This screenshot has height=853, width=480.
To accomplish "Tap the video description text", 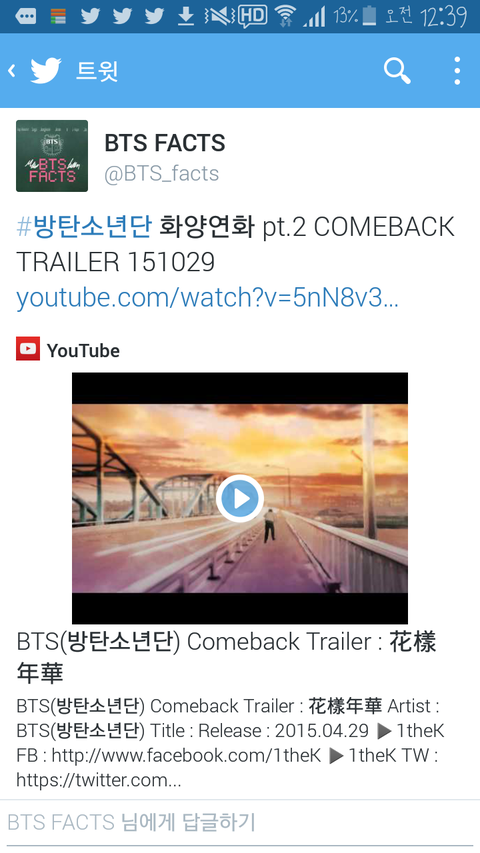I will click(230, 743).
